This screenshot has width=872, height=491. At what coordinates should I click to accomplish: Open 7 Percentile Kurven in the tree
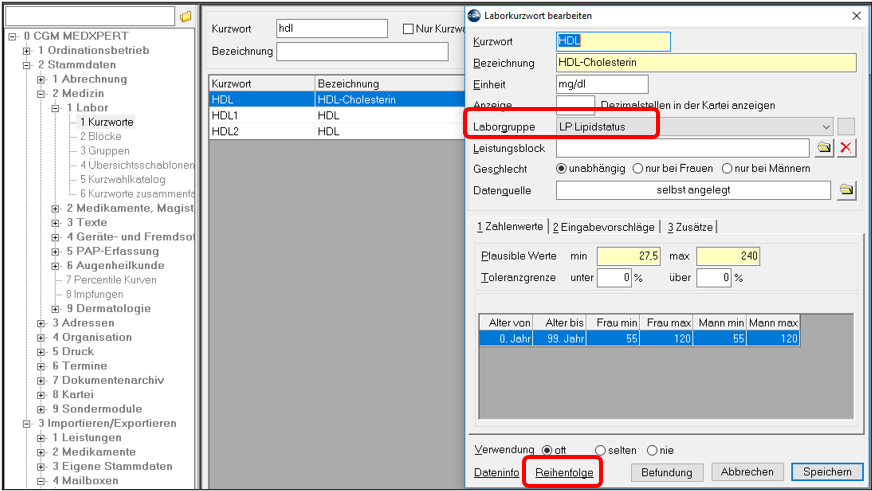pyautogui.click(x=111, y=280)
